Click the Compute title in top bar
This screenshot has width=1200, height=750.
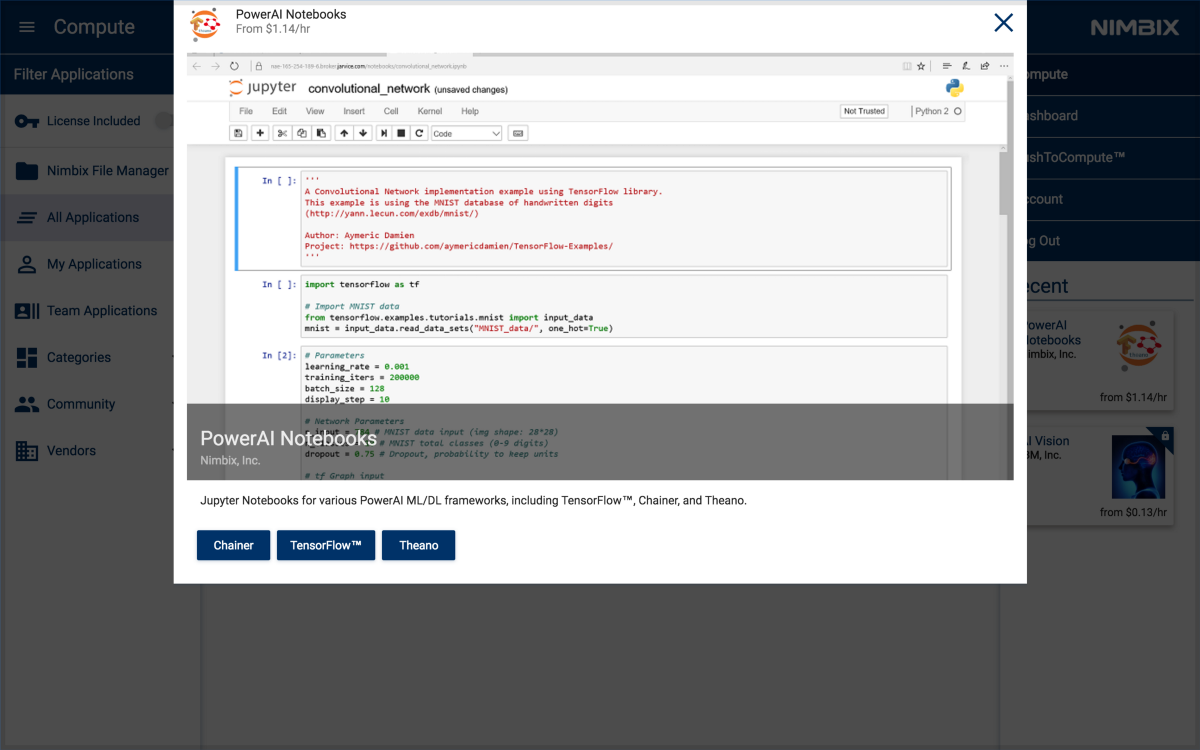[x=94, y=27]
